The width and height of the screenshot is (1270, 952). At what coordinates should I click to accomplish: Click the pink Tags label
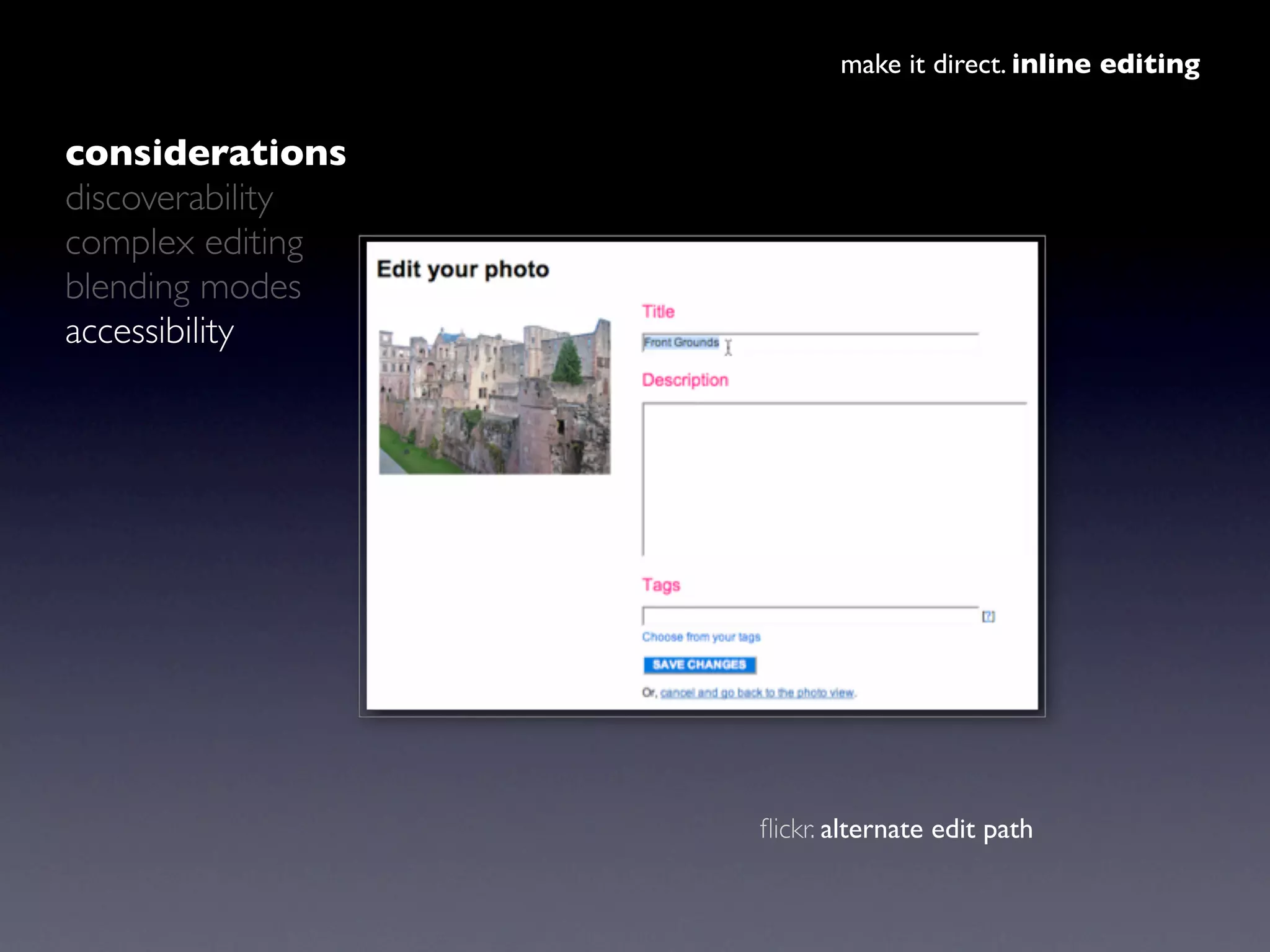coord(661,585)
